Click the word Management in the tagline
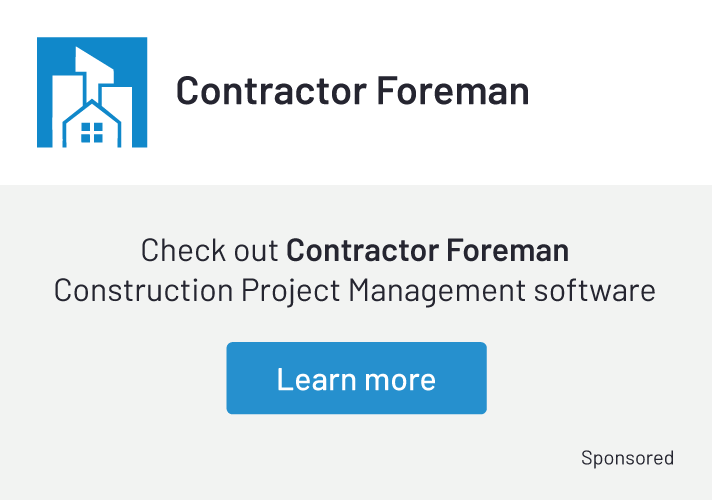Viewport: 712px width, 500px height. coord(435,291)
